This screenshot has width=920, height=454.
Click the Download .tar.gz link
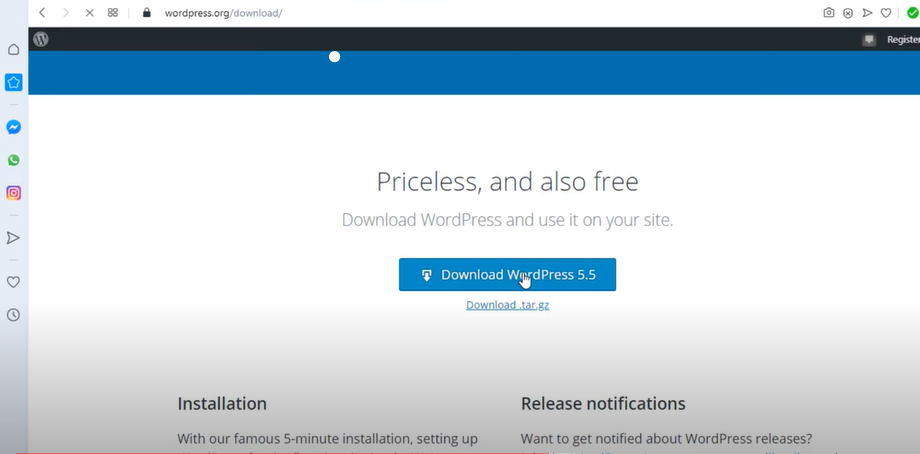[508, 305]
